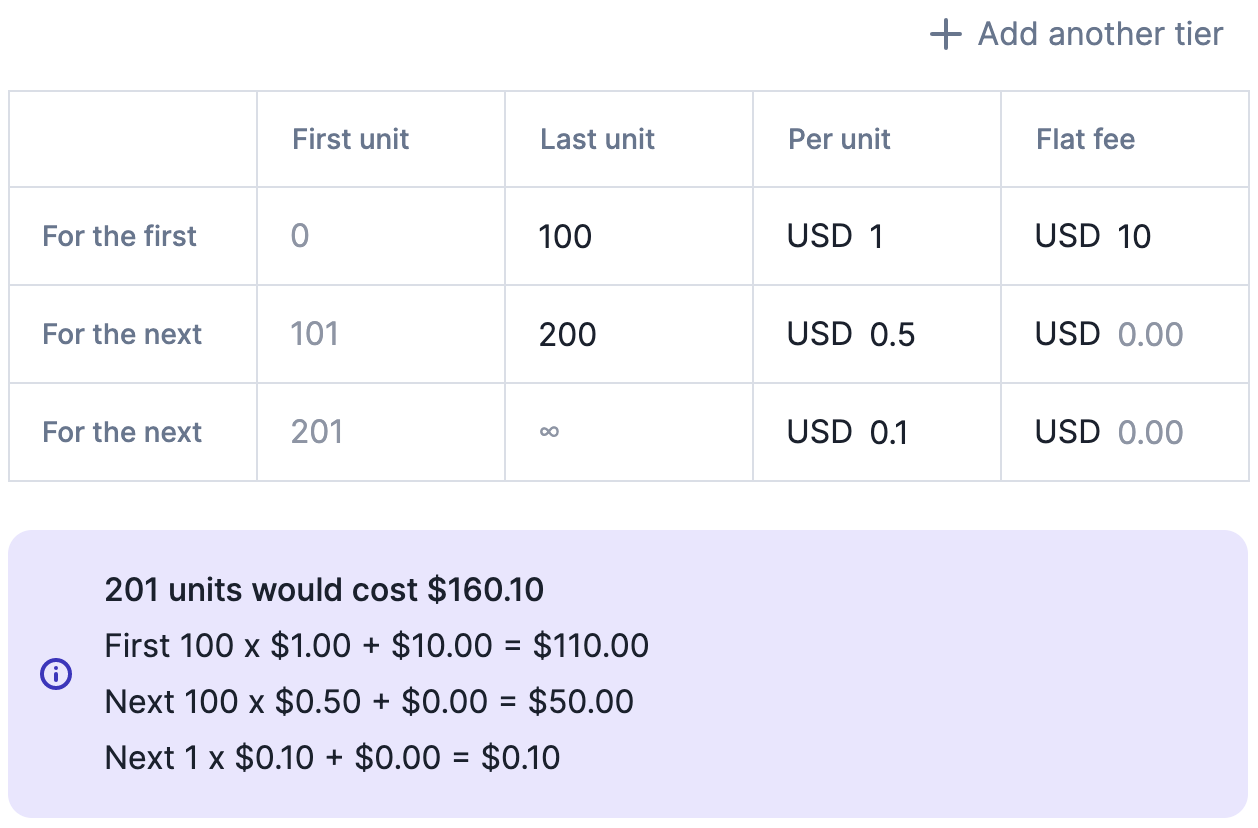Edit first tier Per unit price USD 1
1258x828 pixels.
877,236
